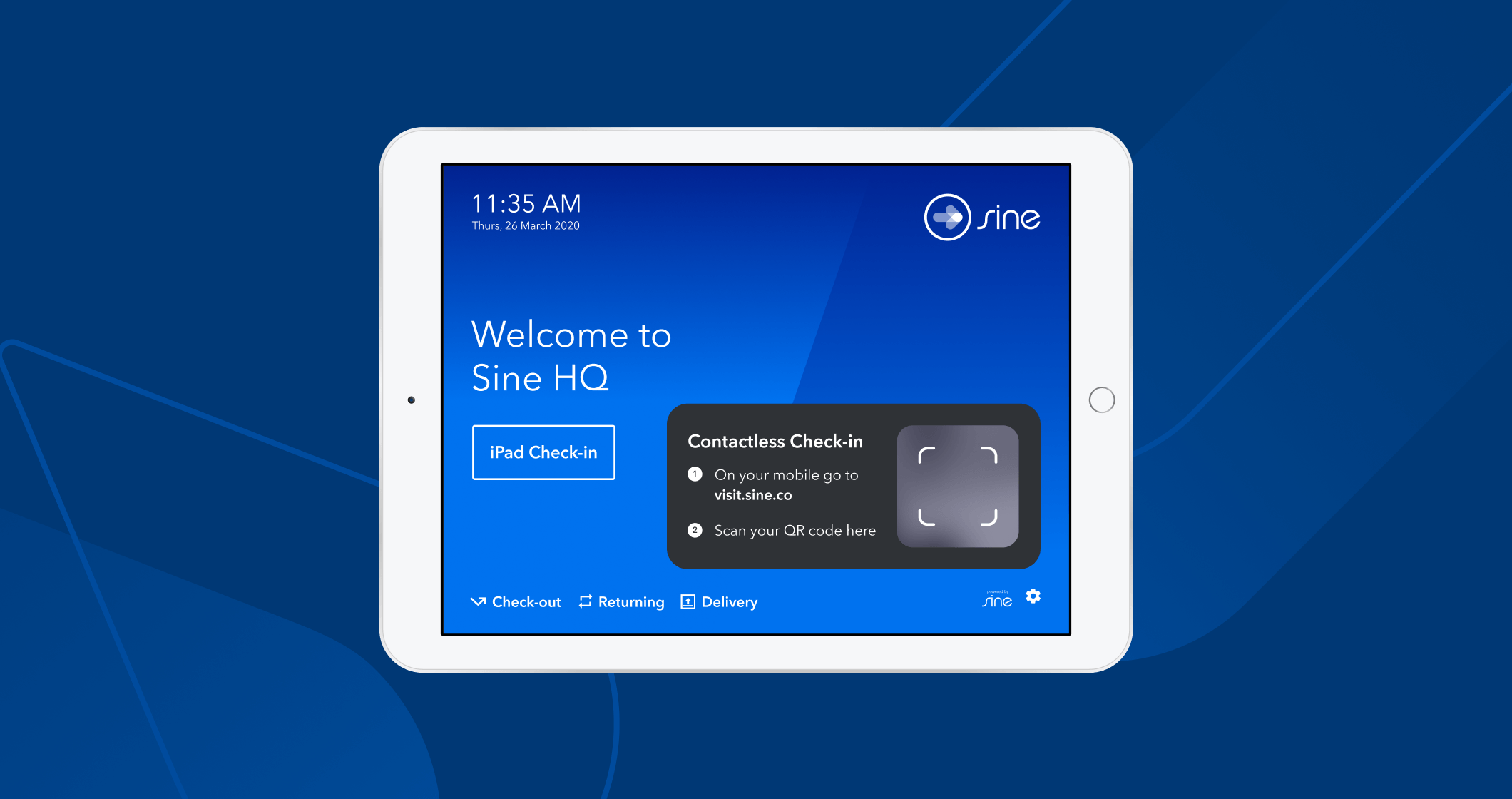
Task: Select the Returning visitor option
Action: click(x=621, y=602)
